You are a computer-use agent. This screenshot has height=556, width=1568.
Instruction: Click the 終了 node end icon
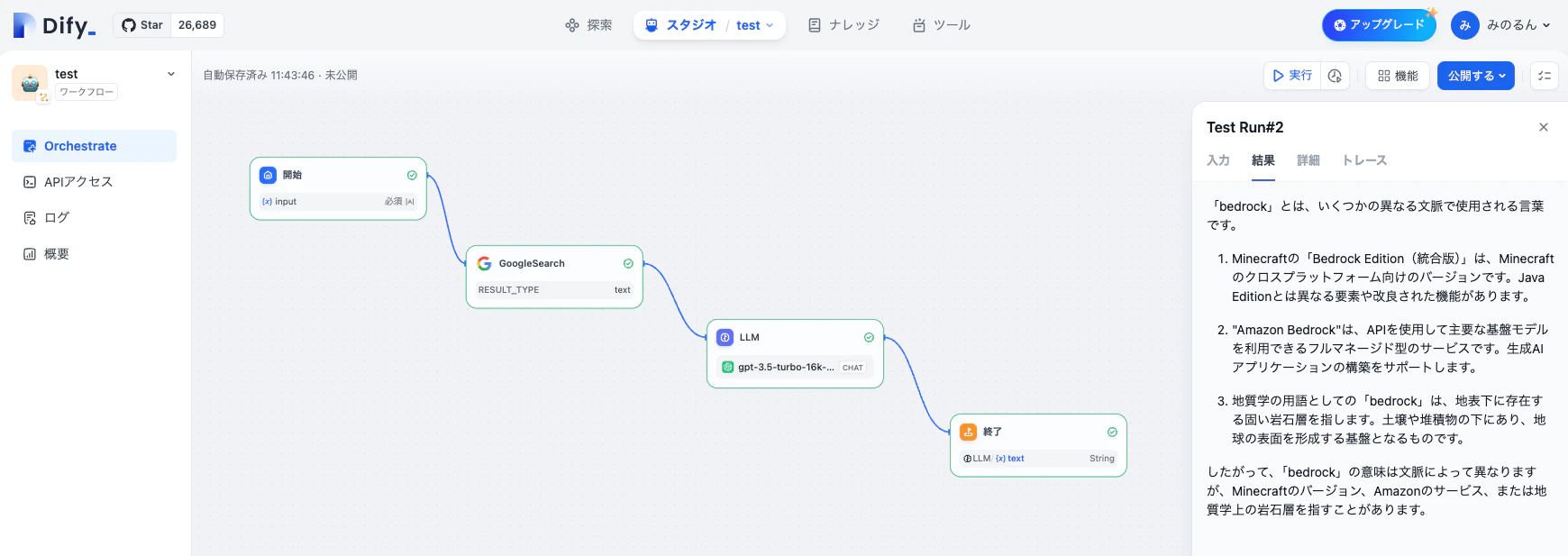tap(968, 432)
